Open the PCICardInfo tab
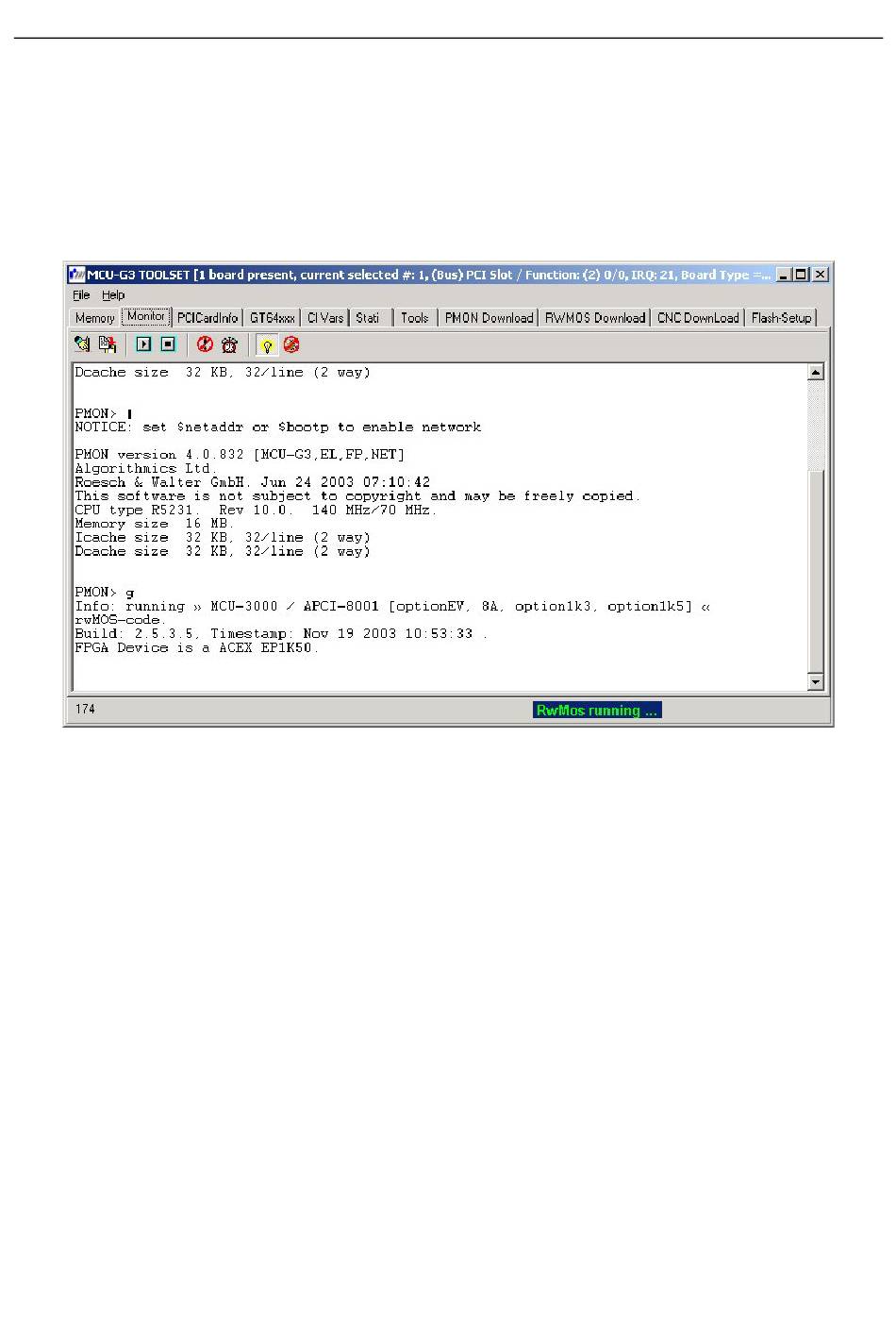The width and height of the screenshot is (896, 1340). (x=207, y=318)
